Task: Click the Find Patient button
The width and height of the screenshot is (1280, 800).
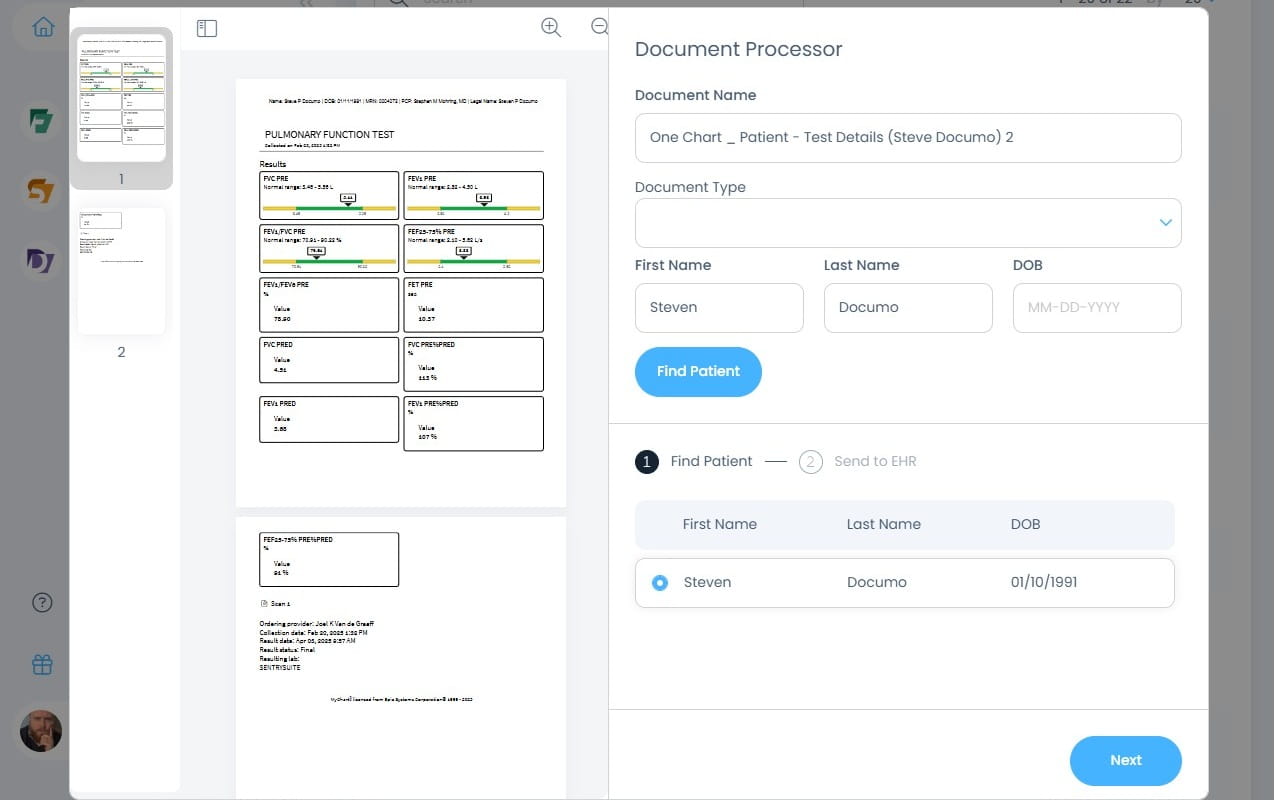Action: coord(698,372)
